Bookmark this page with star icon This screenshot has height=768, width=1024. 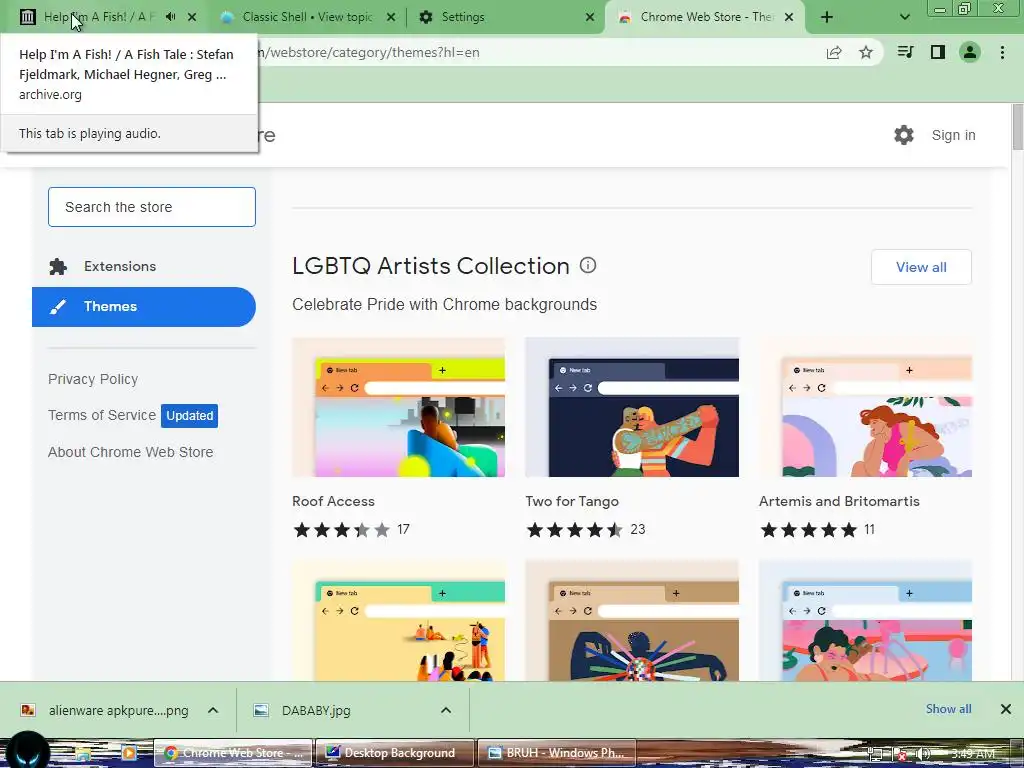point(866,52)
